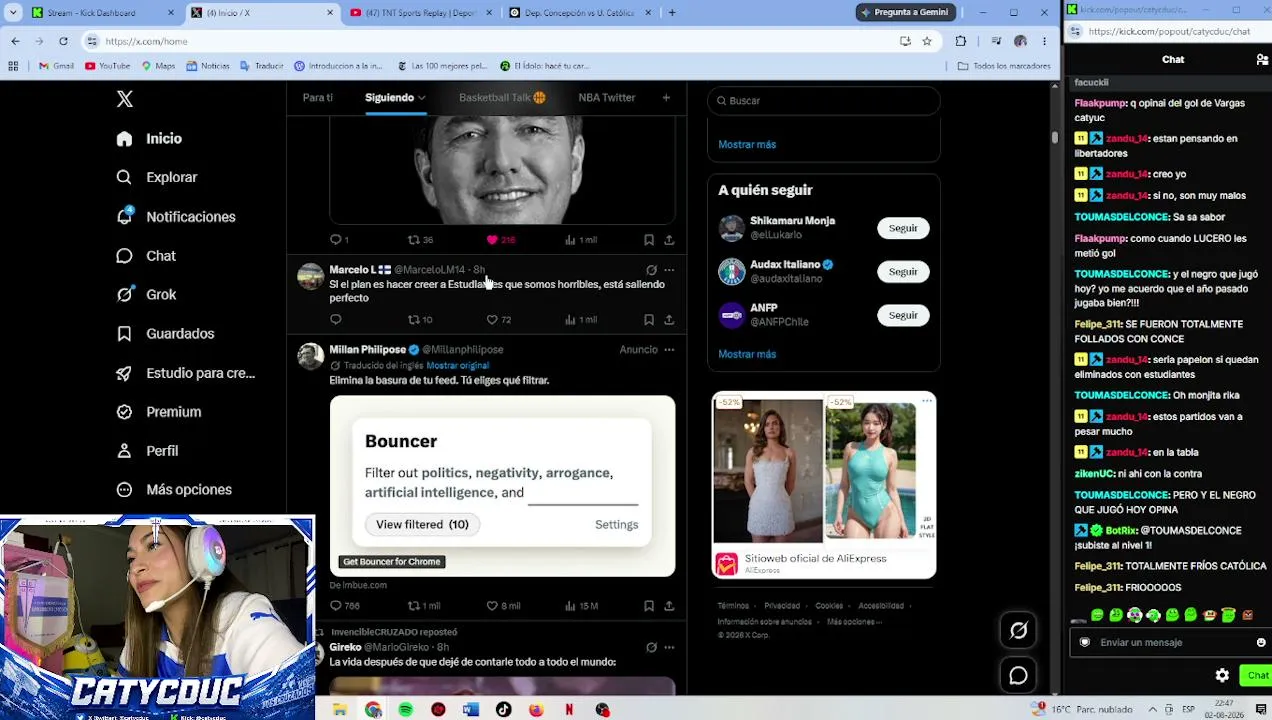Image resolution: width=1272 pixels, height=720 pixels.
Task: Click the Chat envelope icon in the X sidebar
Action: [x=124, y=255]
